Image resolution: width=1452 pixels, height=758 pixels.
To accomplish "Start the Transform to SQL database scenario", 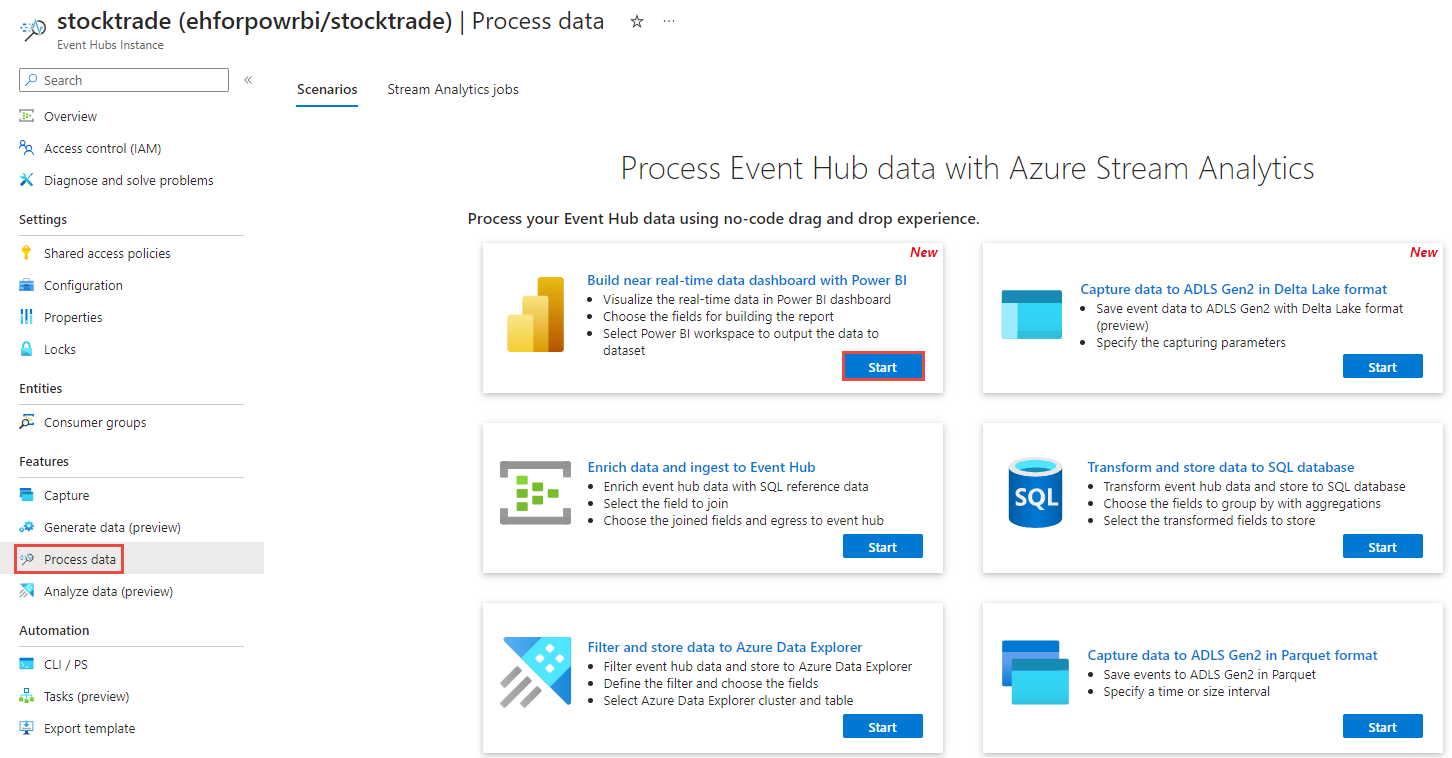I will click(x=1382, y=547).
